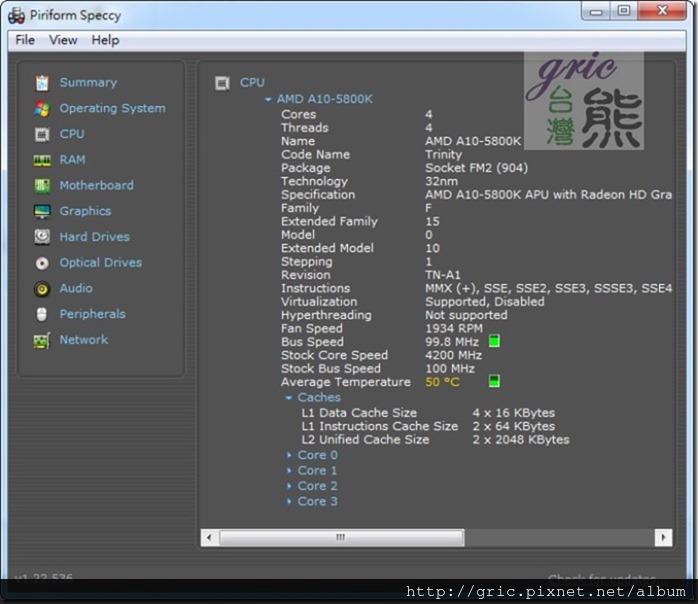Select the Hard Drives icon
698x604 pixels.
tap(42, 237)
